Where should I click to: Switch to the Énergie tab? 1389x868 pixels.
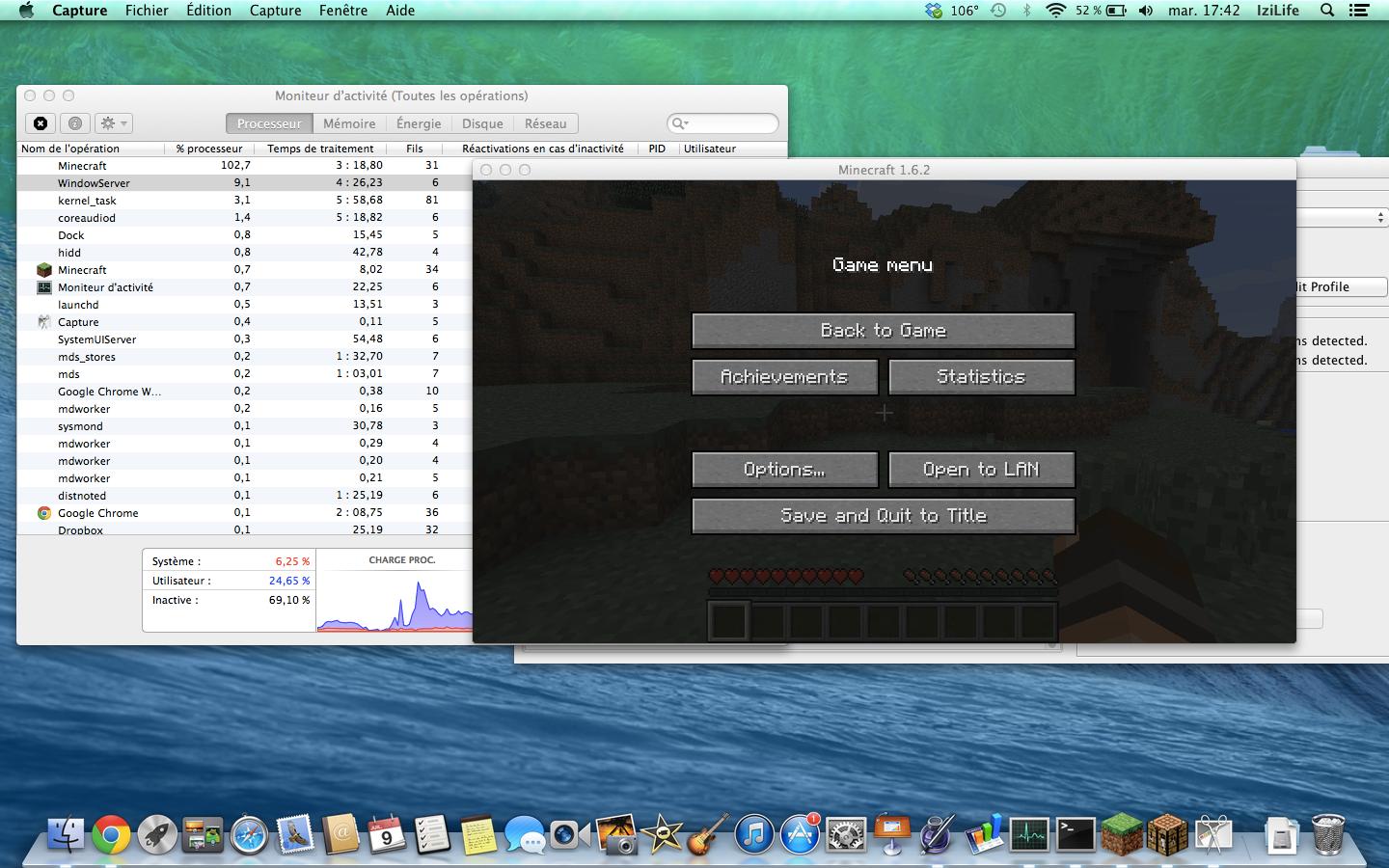[x=419, y=123]
